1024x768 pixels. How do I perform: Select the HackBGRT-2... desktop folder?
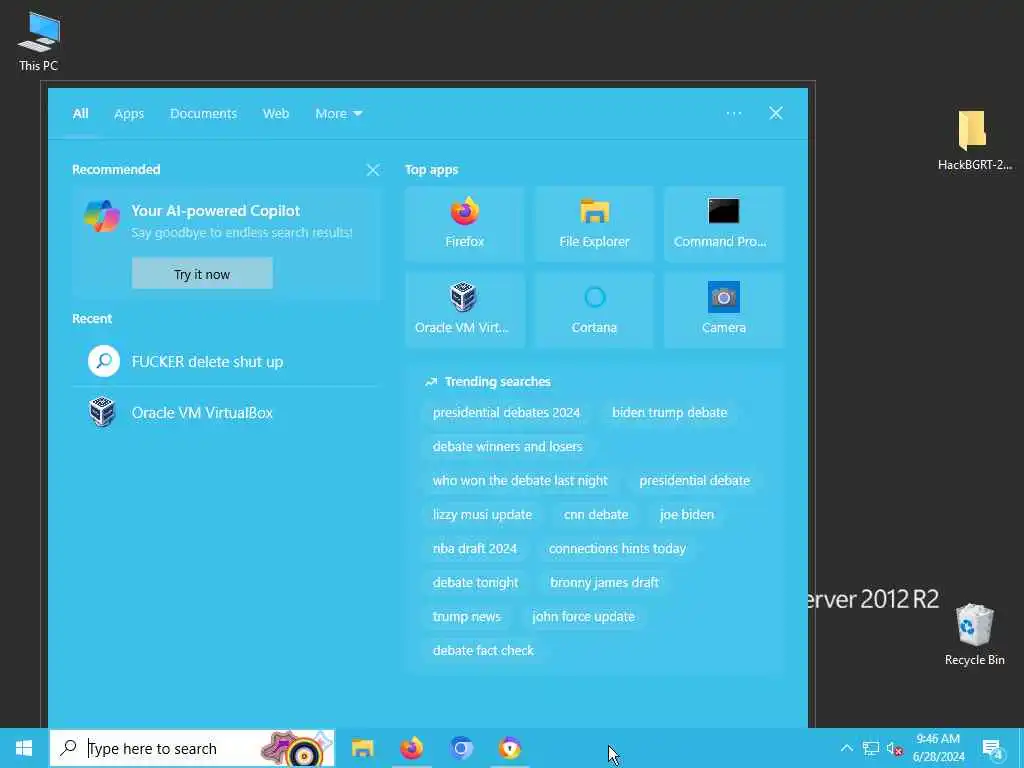974,140
